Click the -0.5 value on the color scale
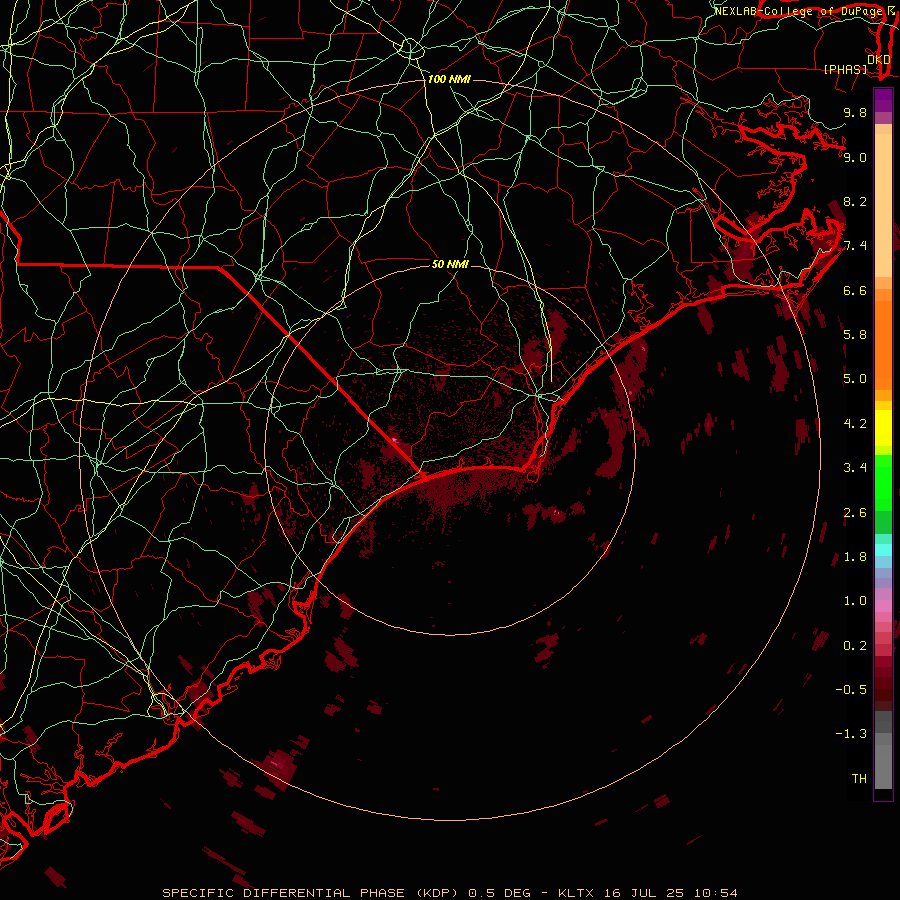The width and height of the screenshot is (900, 900). (x=851, y=690)
